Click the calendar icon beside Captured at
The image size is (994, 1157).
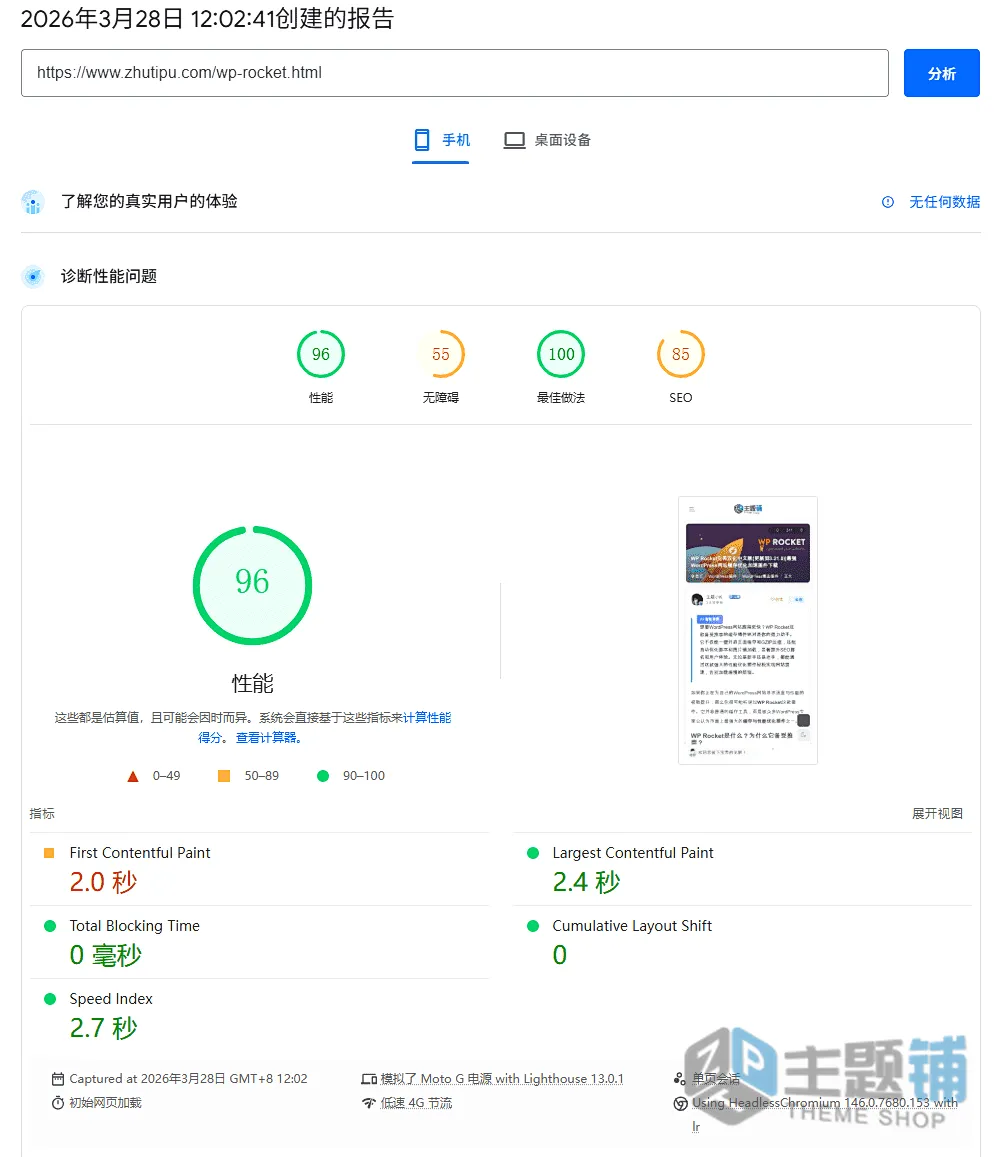pyautogui.click(x=58, y=1079)
